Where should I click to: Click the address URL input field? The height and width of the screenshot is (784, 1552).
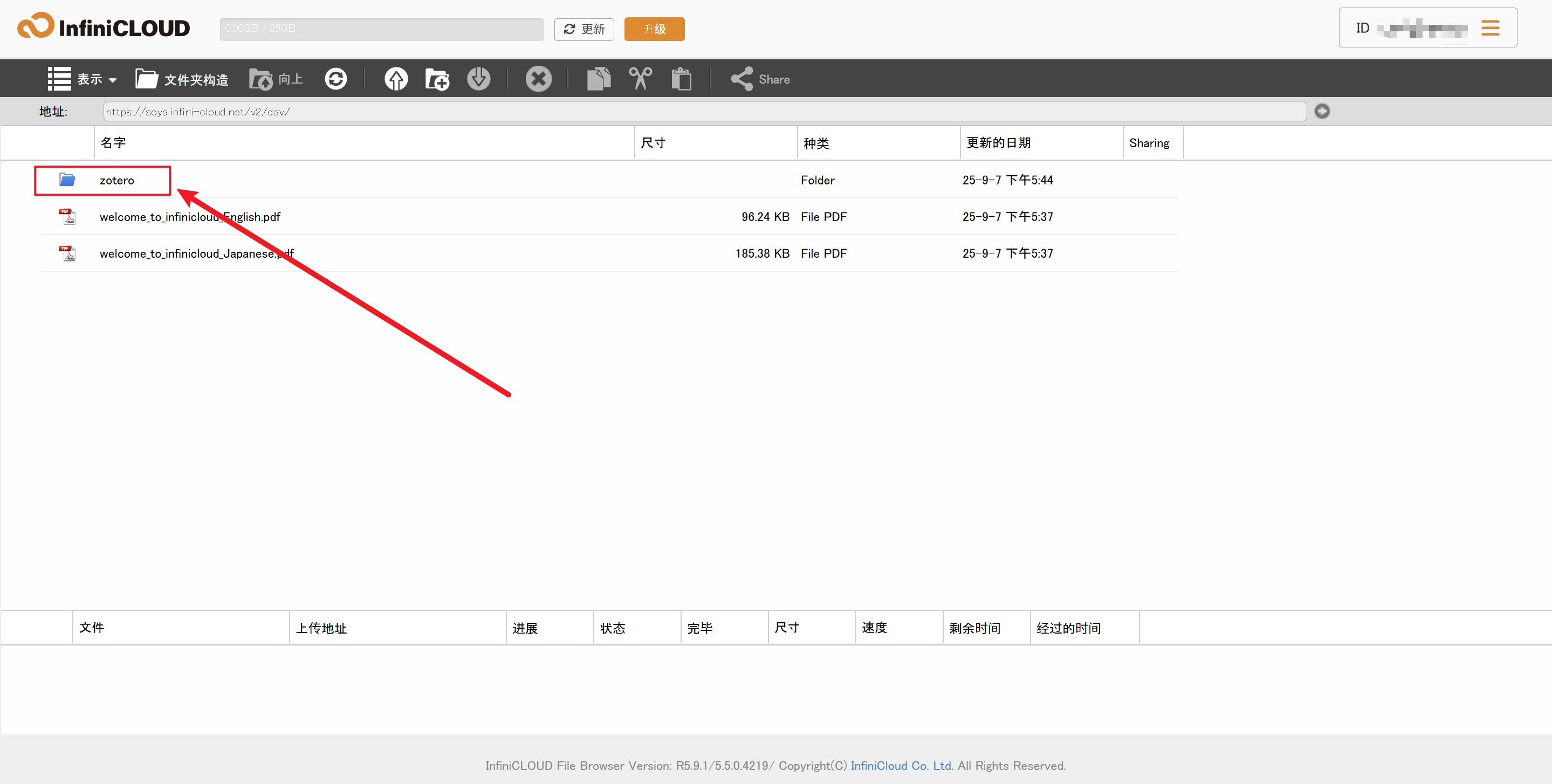coord(705,112)
